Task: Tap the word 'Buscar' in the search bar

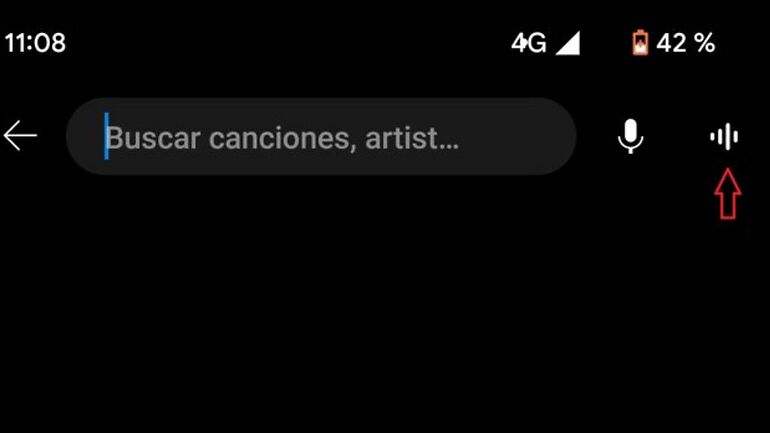Action: pos(153,138)
